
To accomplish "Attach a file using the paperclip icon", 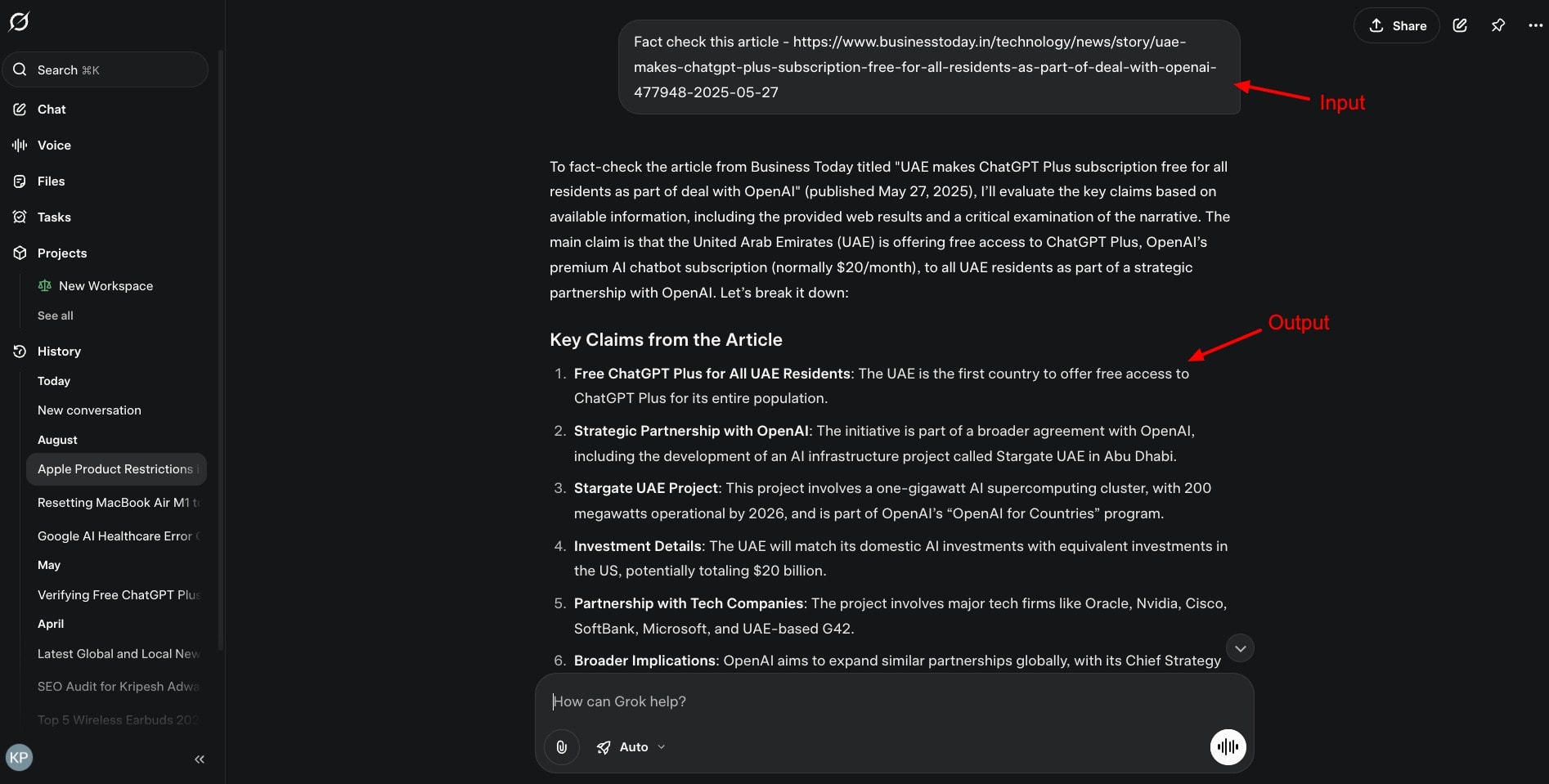I will [x=562, y=747].
